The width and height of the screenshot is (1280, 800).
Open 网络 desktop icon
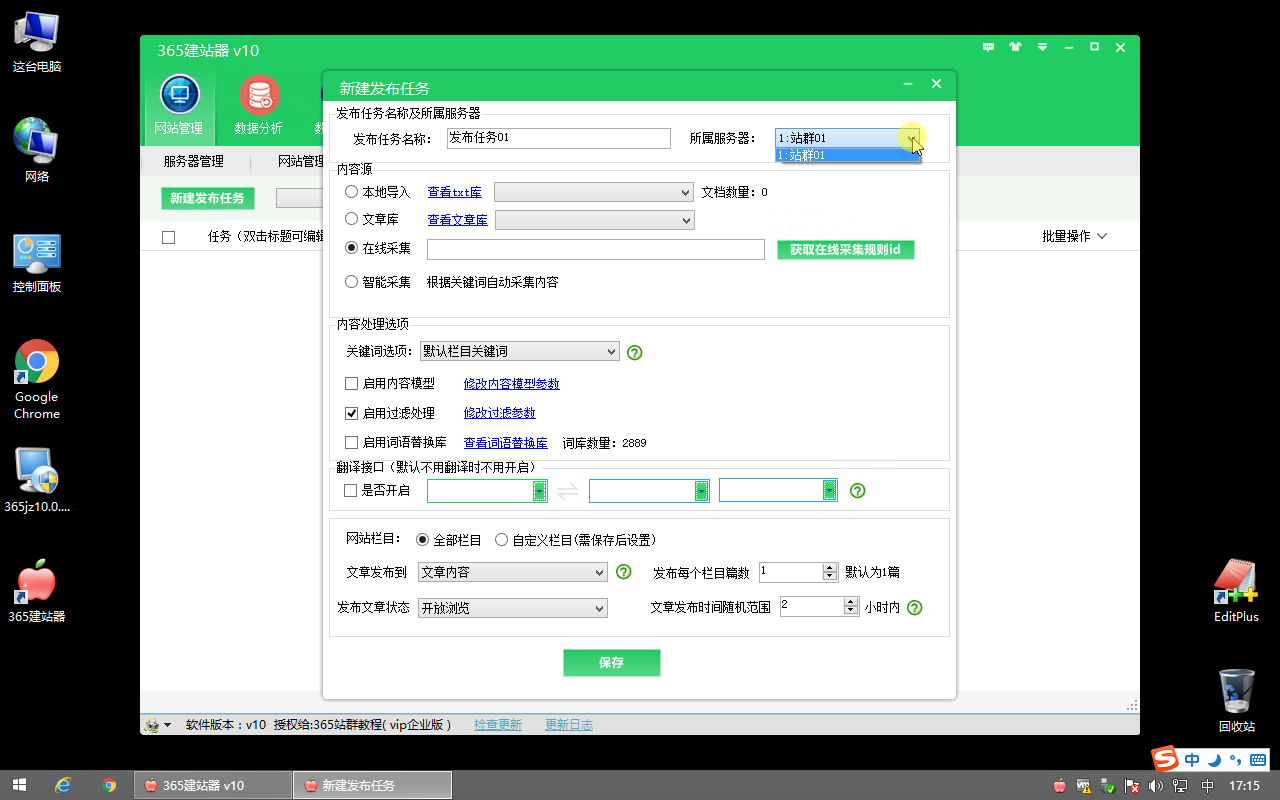tap(37, 150)
